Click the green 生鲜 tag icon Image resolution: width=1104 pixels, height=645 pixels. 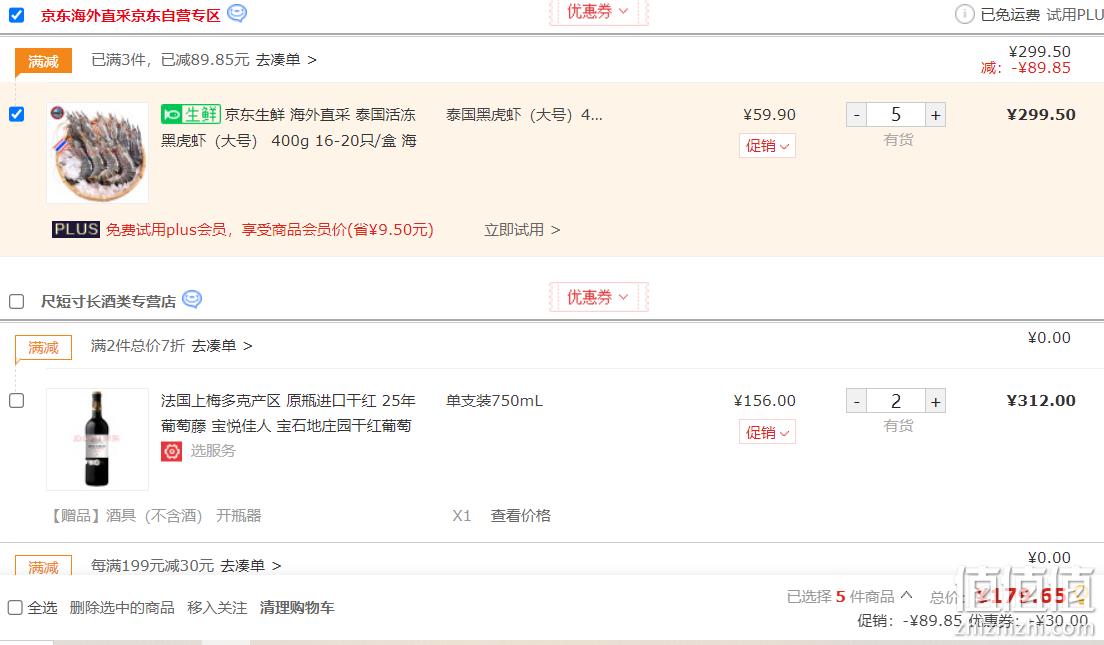(x=191, y=114)
